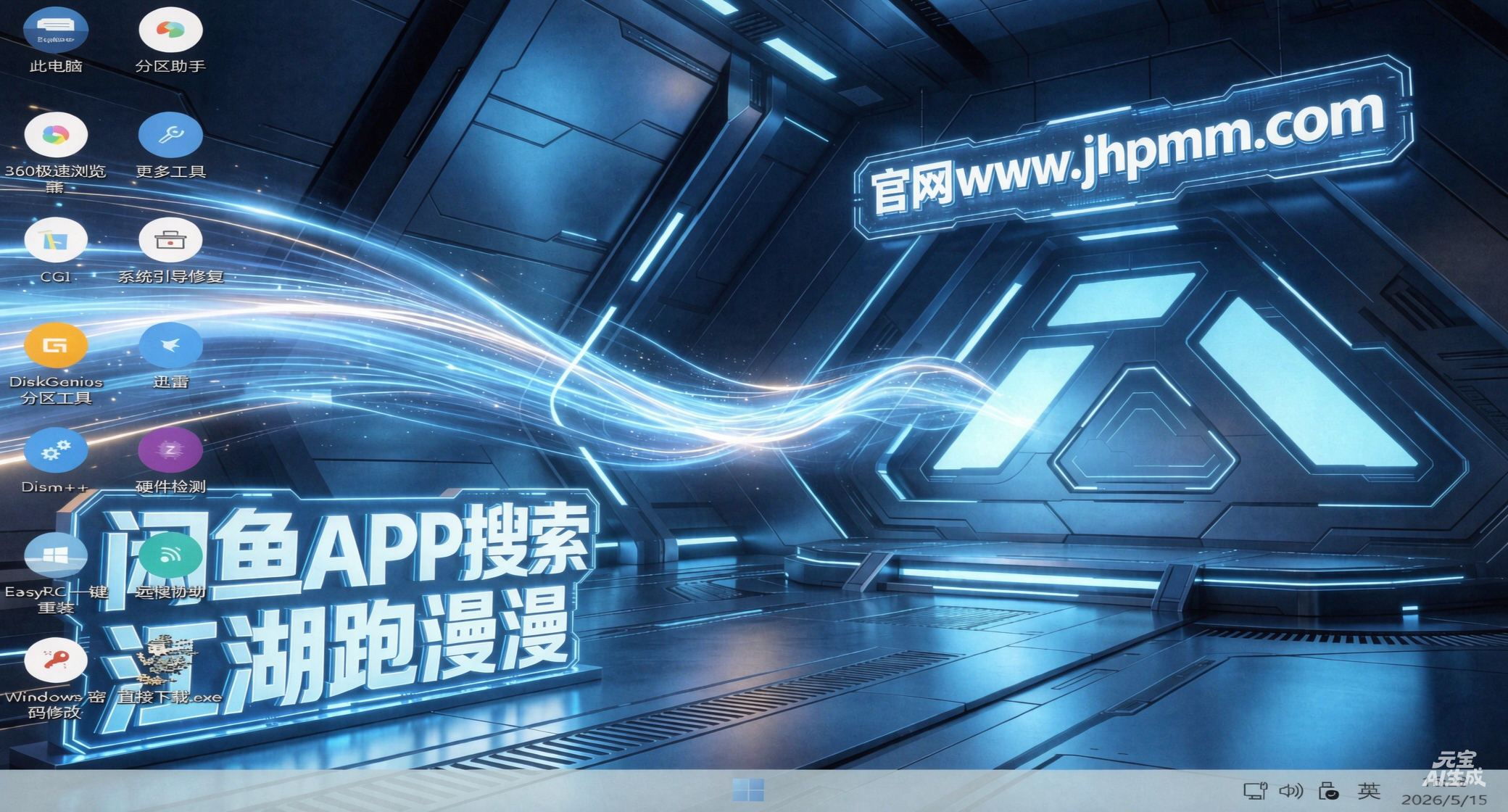
Task: Open the taskbar date and clock
Action: click(x=1443, y=791)
